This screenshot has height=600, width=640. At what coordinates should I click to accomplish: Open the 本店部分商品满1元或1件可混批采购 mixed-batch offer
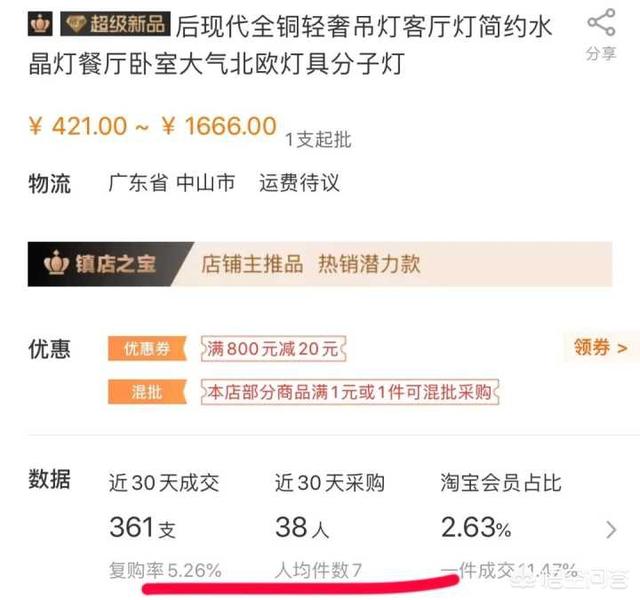click(350, 392)
